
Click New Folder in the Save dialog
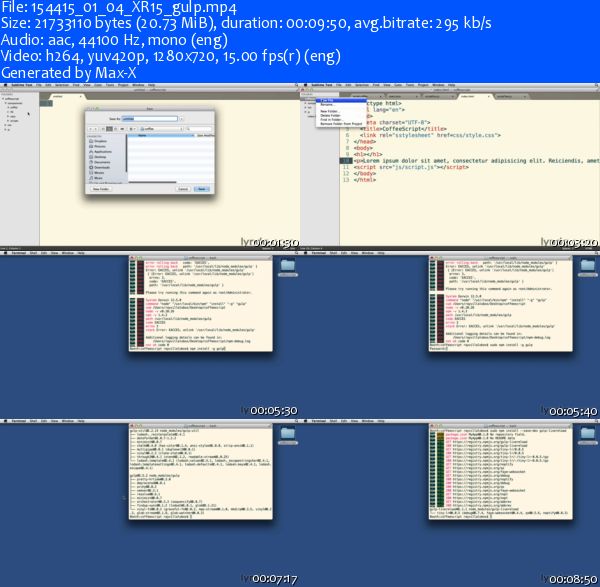tap(101, 189)
